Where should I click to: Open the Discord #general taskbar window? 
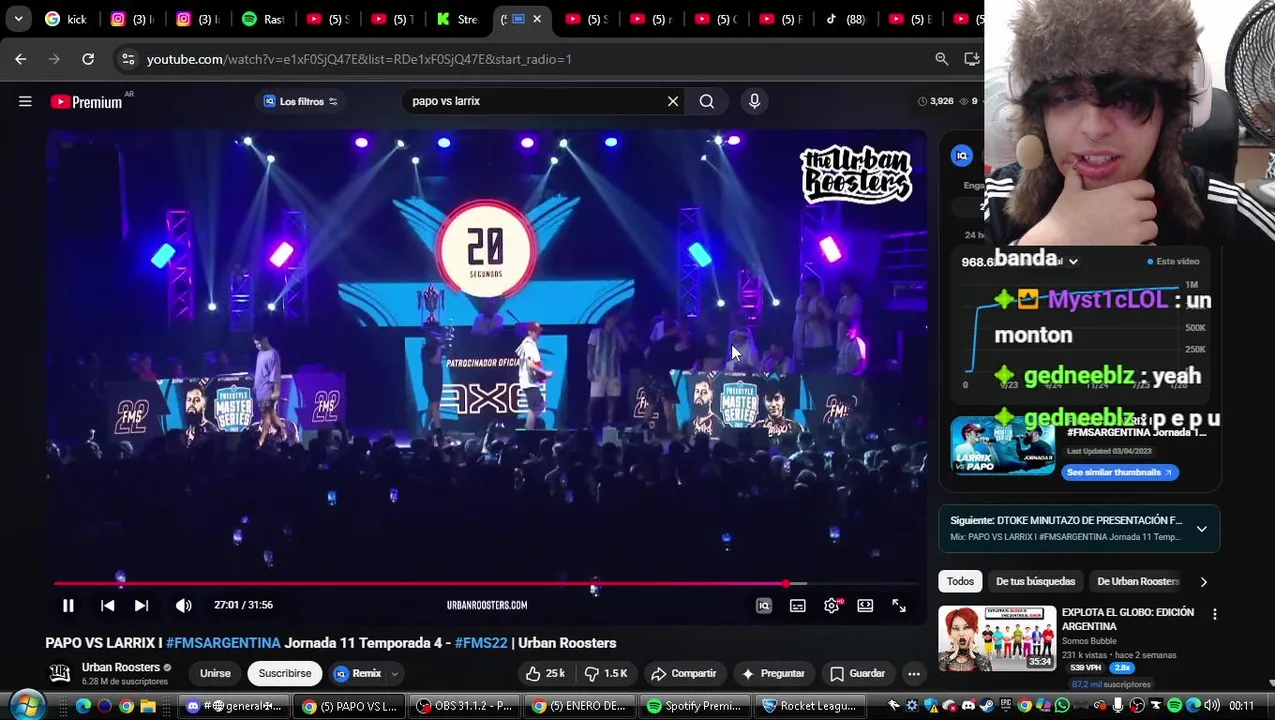coord(234,706)
